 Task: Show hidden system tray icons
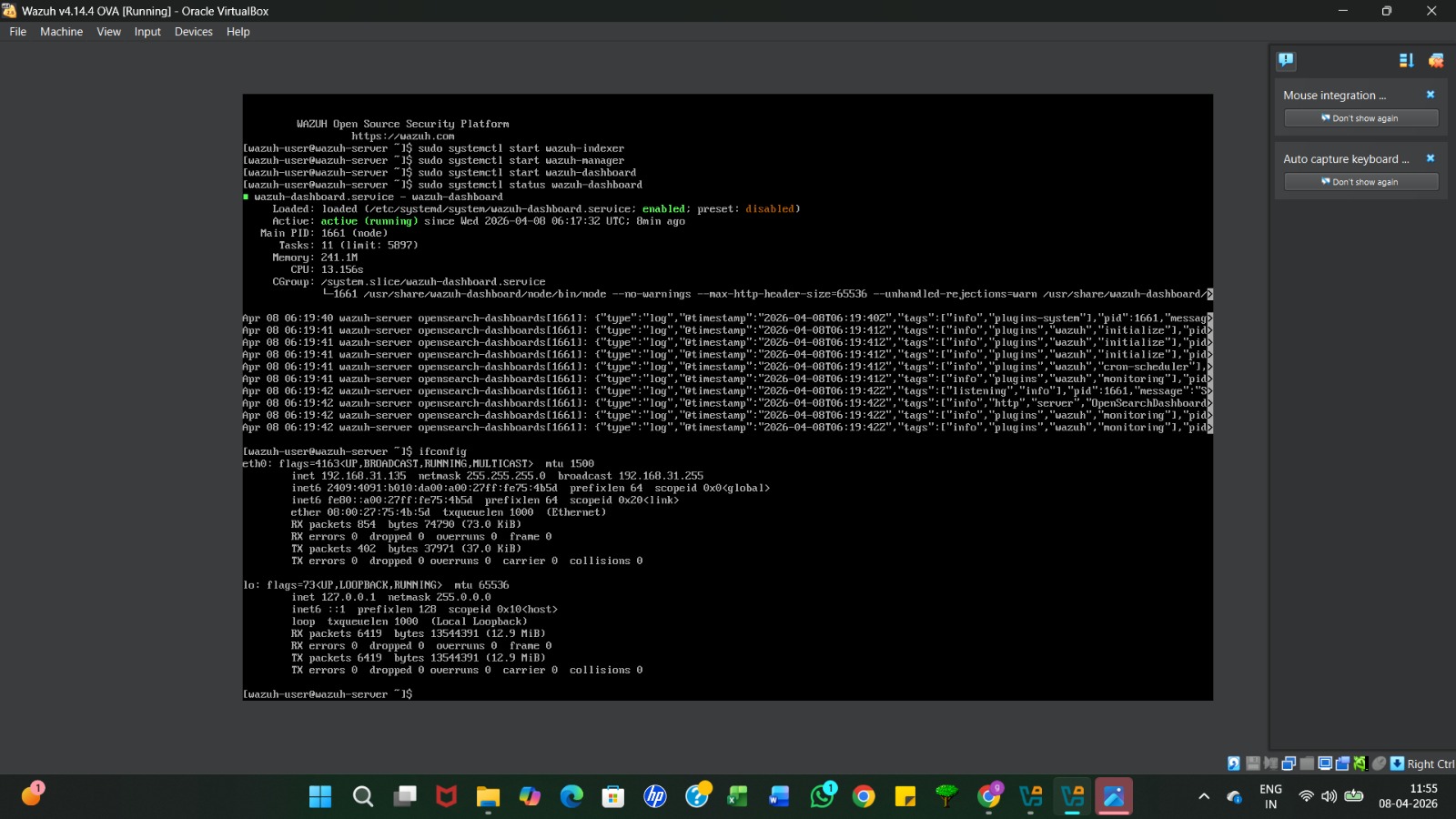pyautogui.click(x=1204, y=797)
